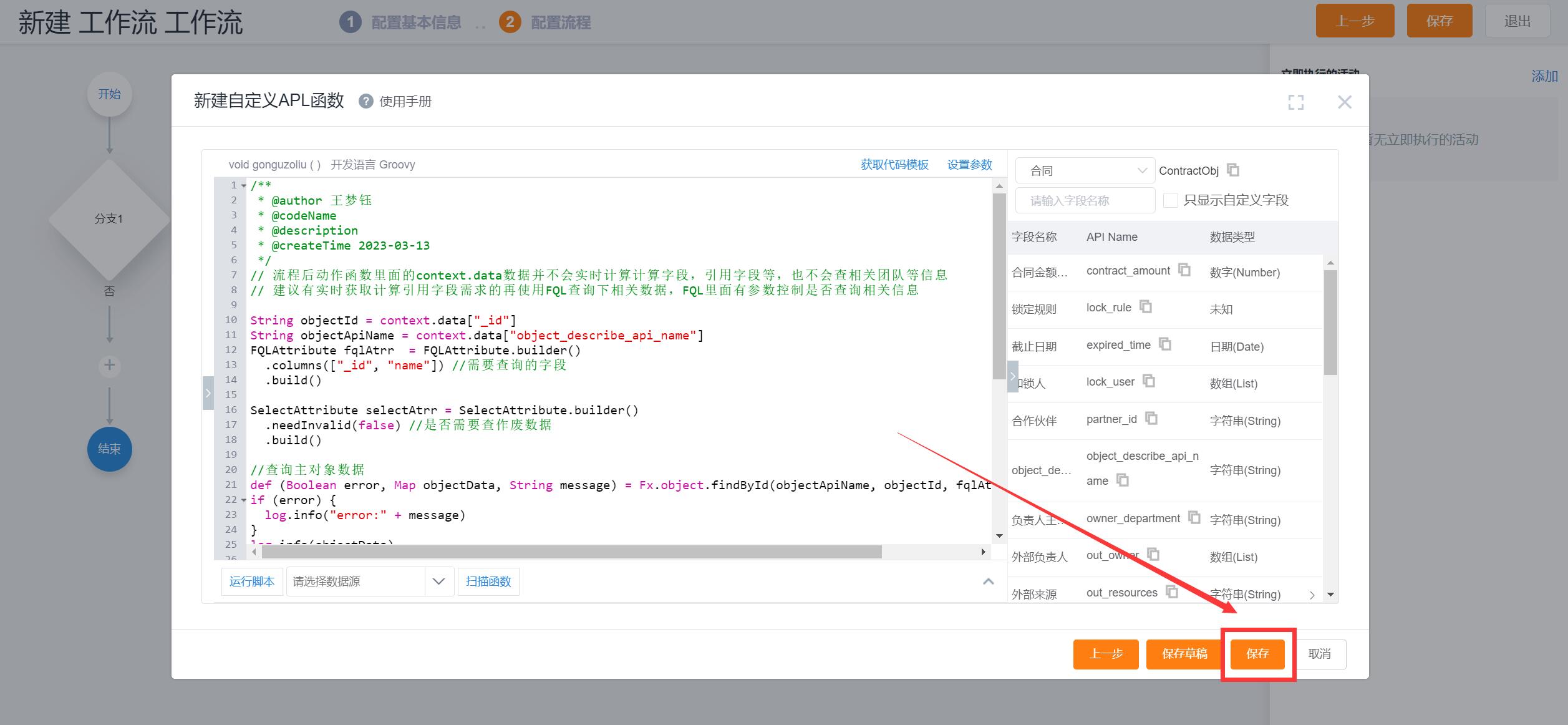Image resolution: width=1568 pixels, height=725 pixels.
Task: Copy the lock_rule field name
Action: 1145,306
